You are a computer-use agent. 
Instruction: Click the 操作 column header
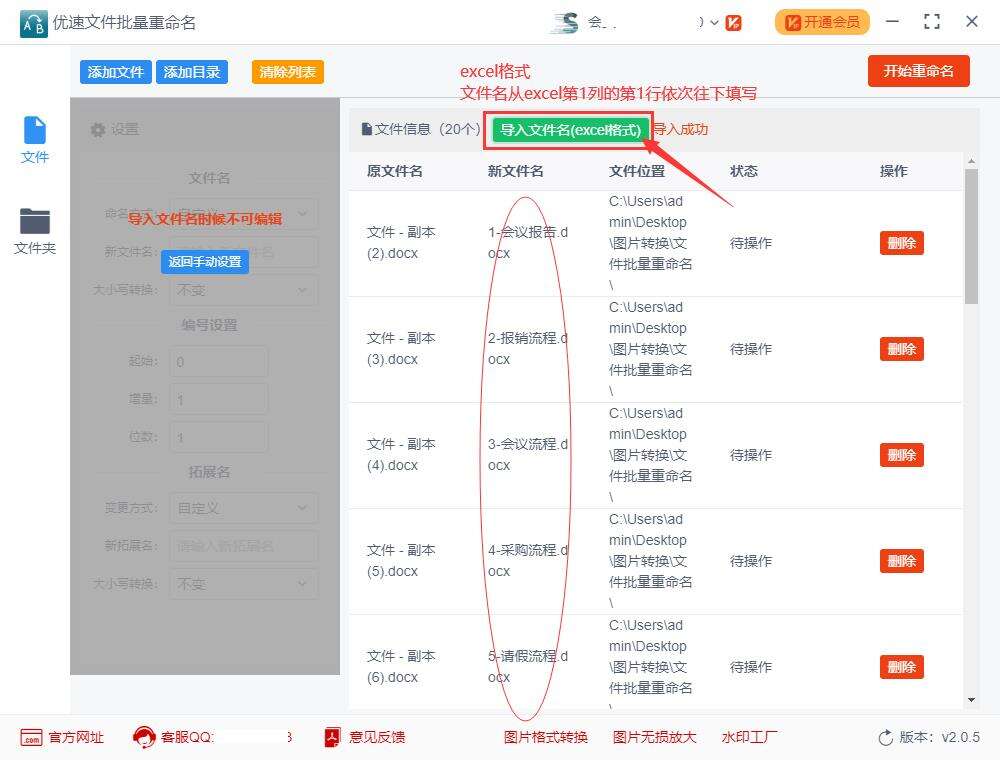tap(893, 171)
